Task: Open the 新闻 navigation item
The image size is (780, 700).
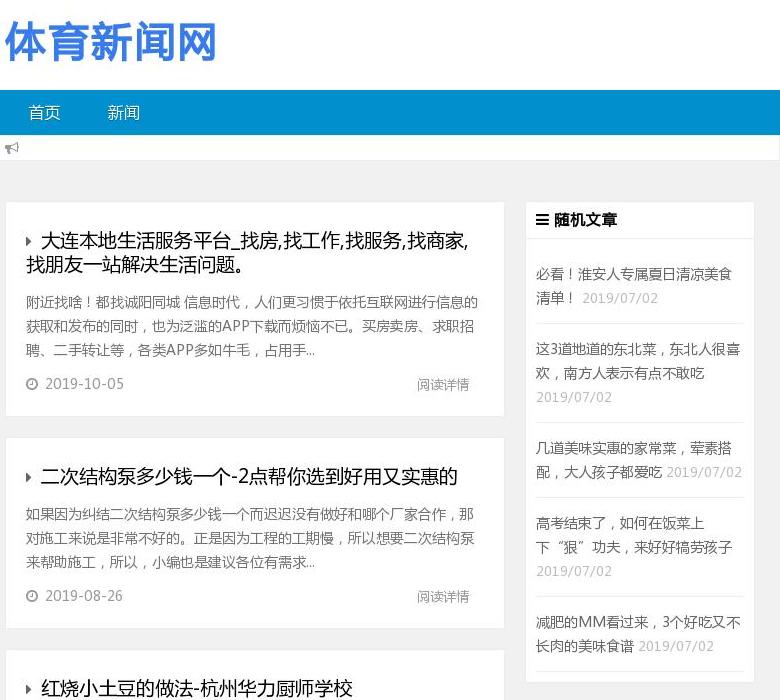Action: [x=123, y=113]
